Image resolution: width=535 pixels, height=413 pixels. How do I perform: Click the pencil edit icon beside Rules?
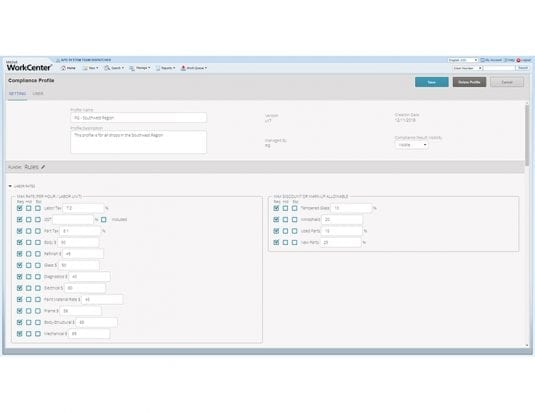coord(43,167)
